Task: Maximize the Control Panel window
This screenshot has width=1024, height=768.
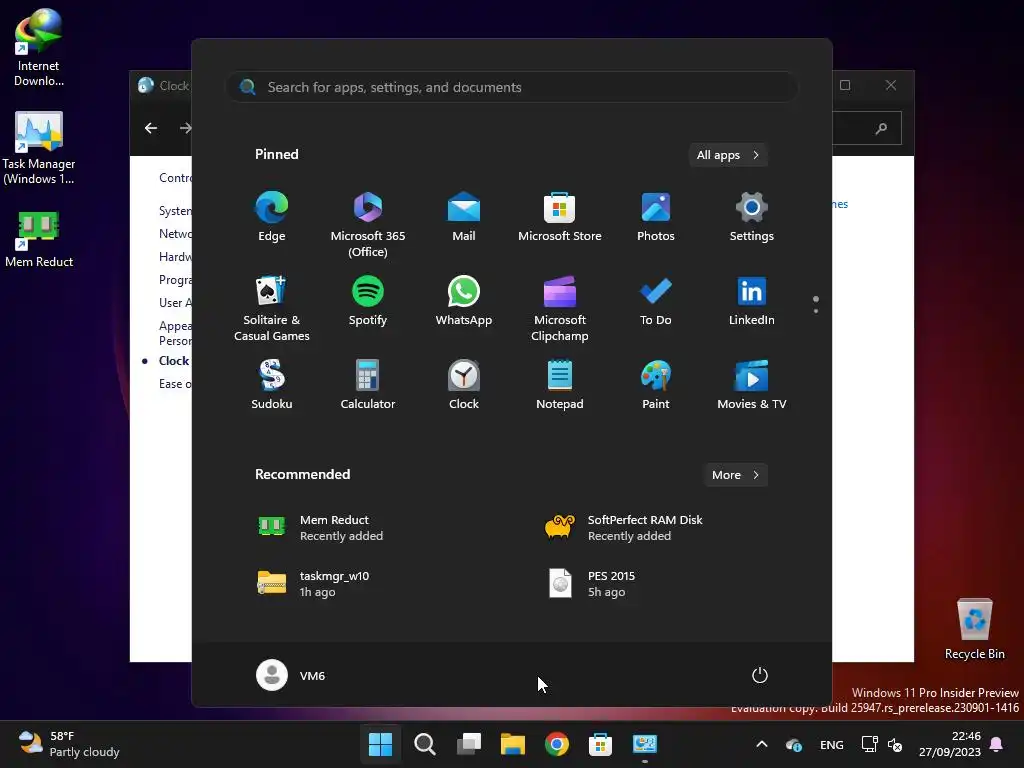Action: tap(845, 85)
